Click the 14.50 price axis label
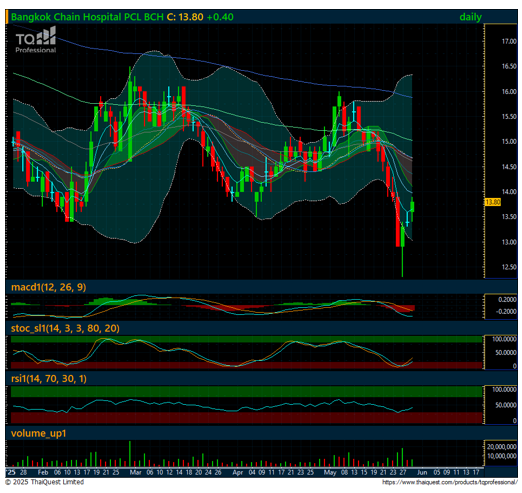 click(509, 167)
